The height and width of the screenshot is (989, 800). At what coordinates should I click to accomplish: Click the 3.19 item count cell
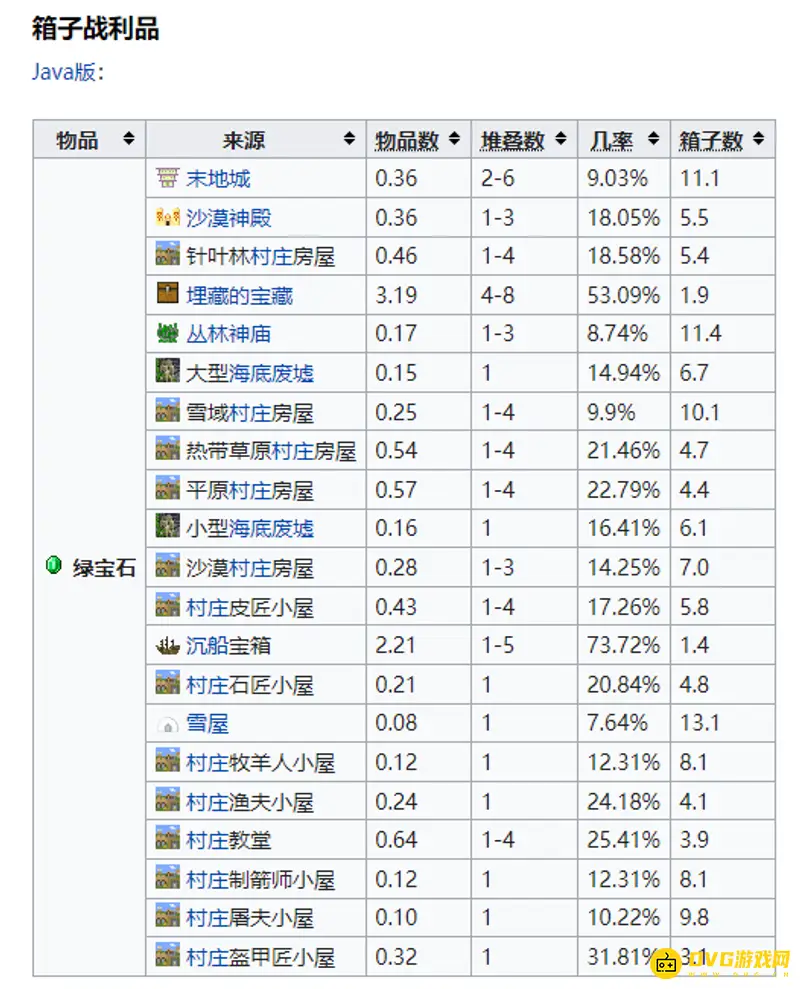point(419,295)
